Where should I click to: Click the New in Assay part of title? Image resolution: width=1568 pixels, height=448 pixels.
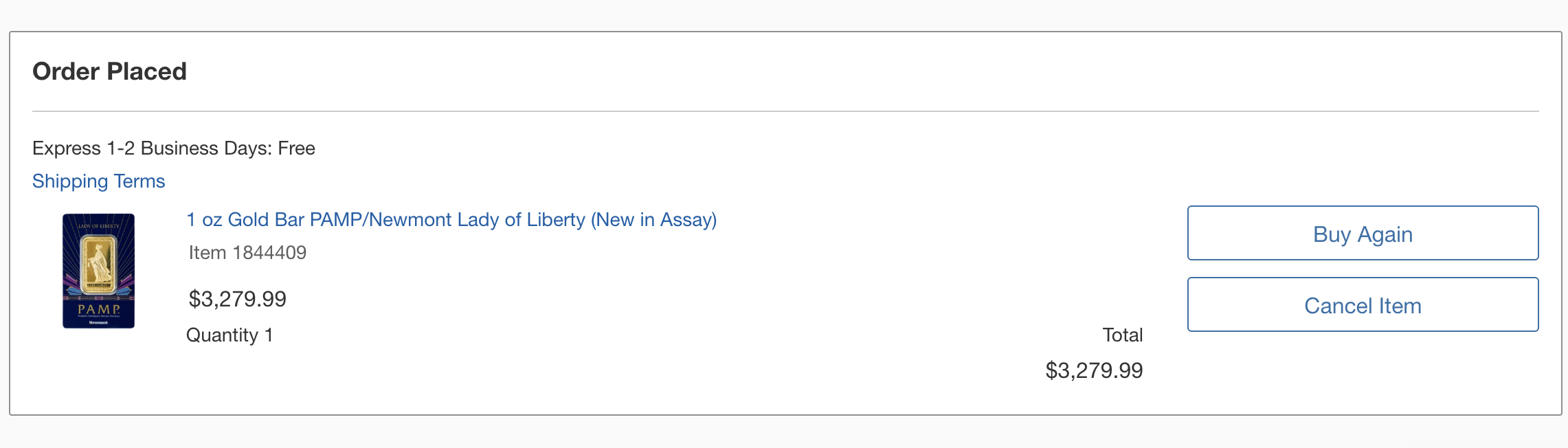pyautogui.click(x=653, y=220)
